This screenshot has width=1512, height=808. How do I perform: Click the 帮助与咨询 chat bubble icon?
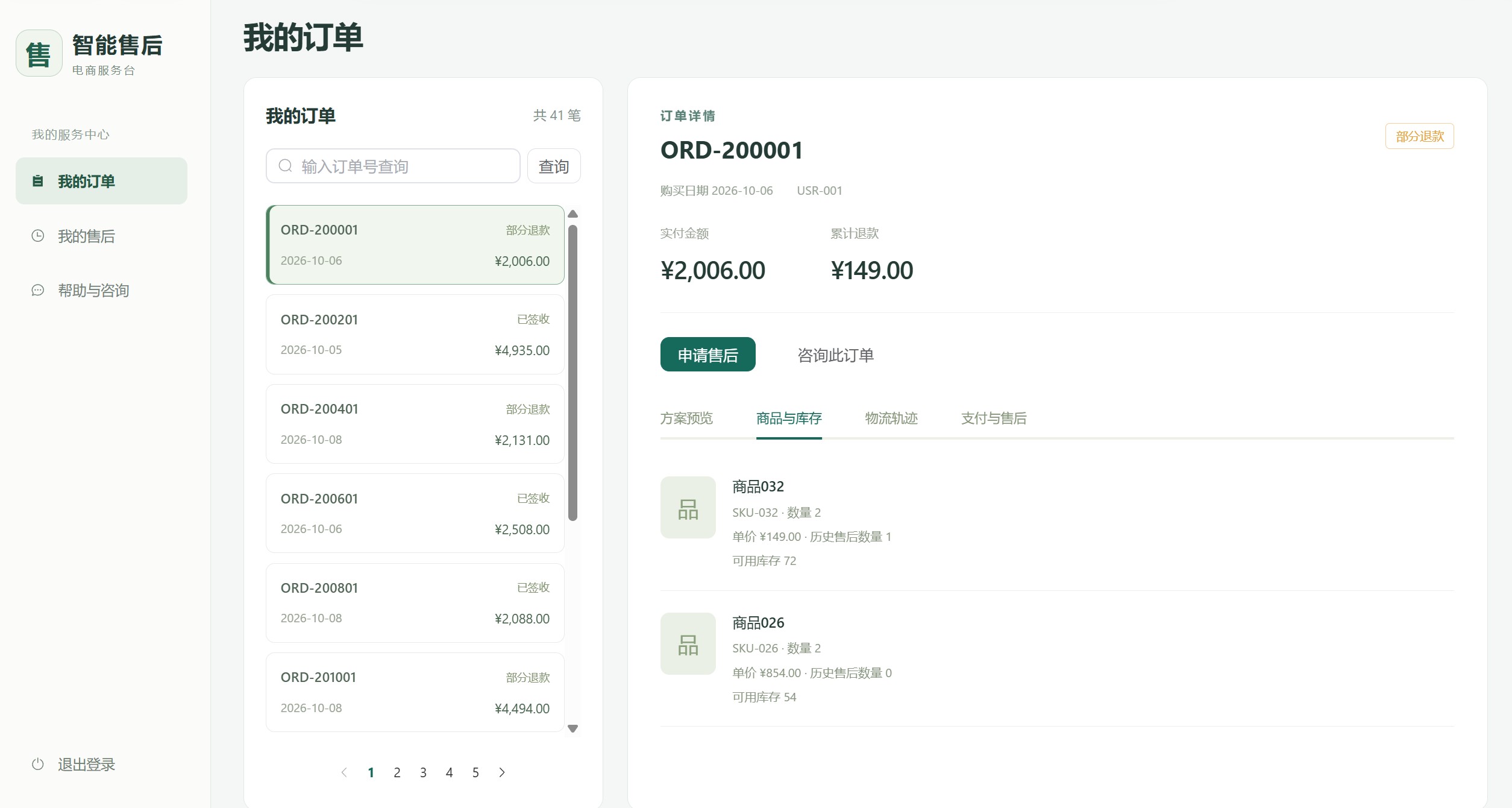click(37, 290)
